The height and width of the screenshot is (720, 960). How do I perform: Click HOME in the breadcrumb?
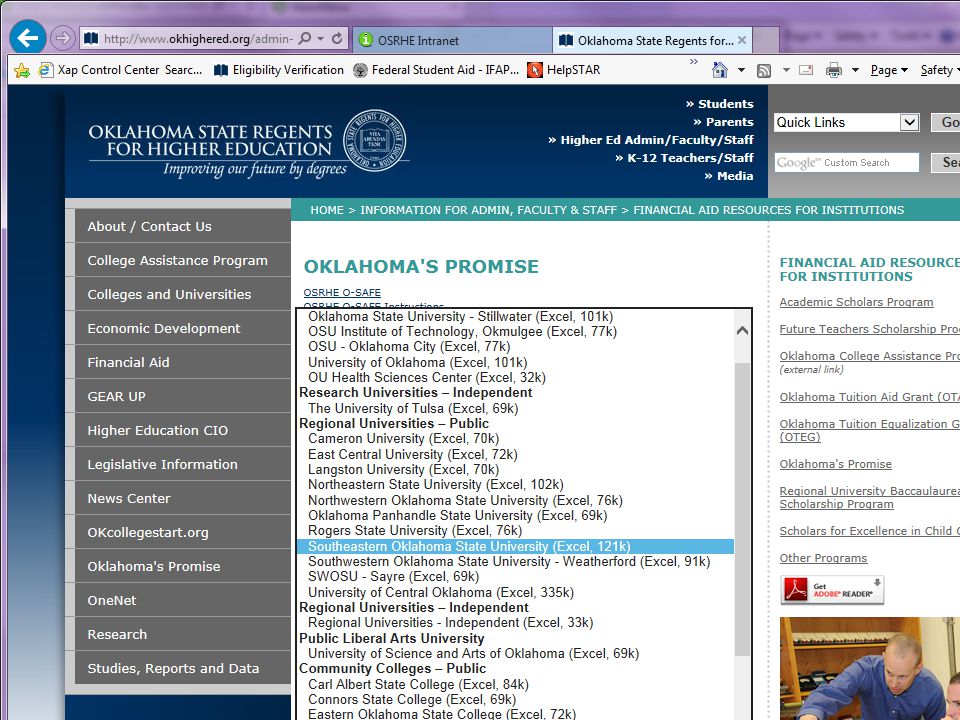tap(327, 210)
